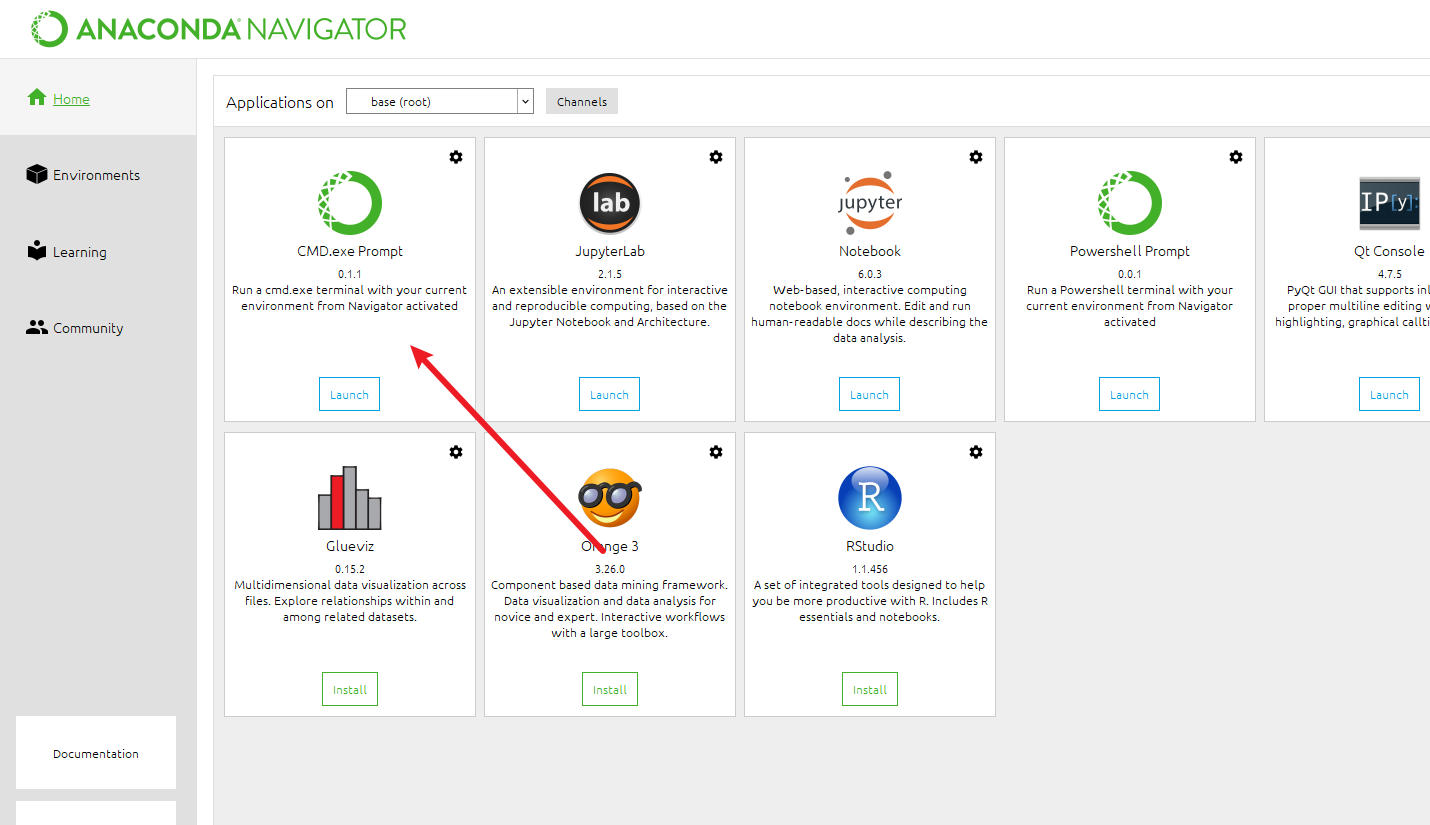
Task: Launch JupyterLab
Action: point(610,394)
